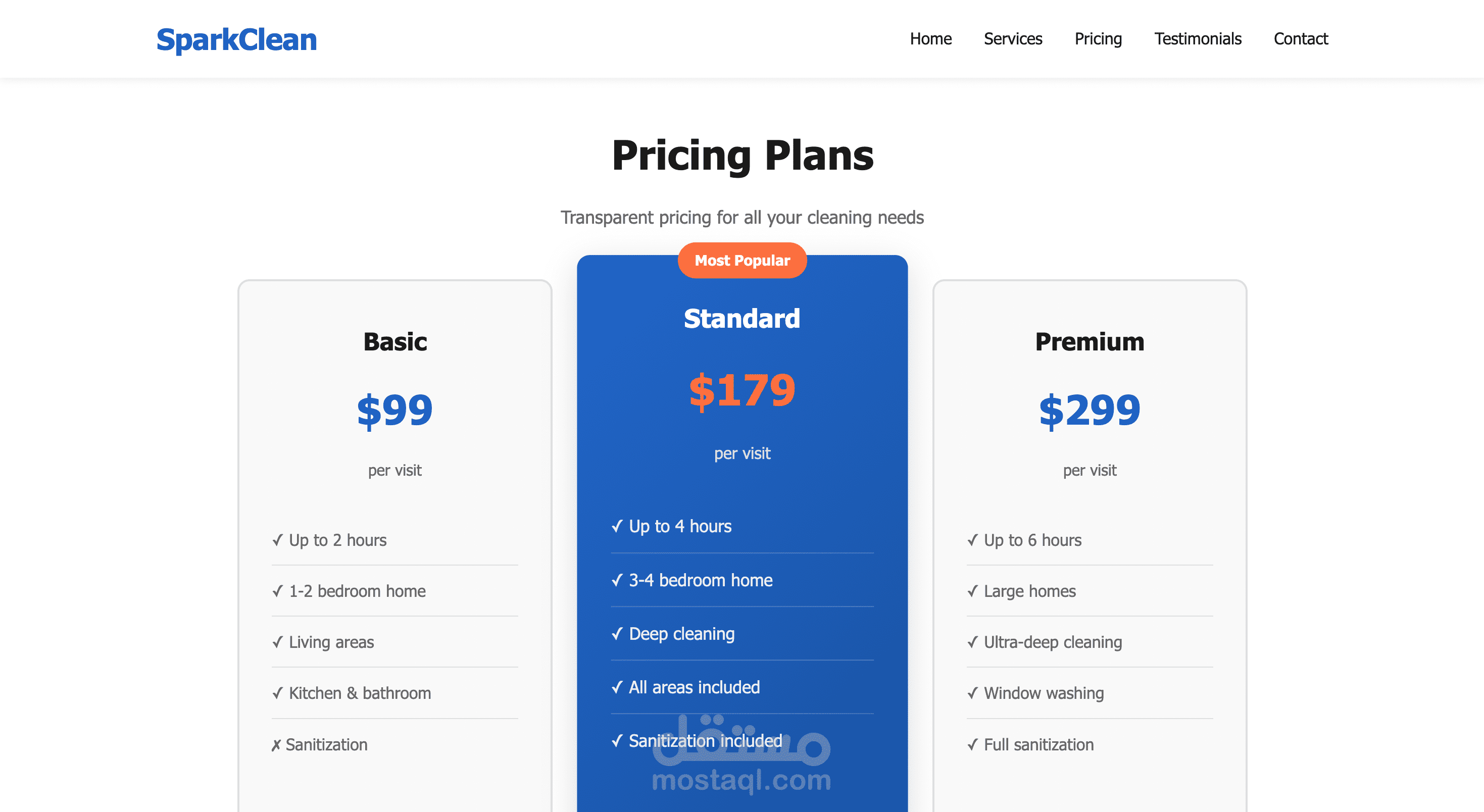Click the Most Popular badge
This screenshot has height=812, width=1484.
tap(742, 260)
